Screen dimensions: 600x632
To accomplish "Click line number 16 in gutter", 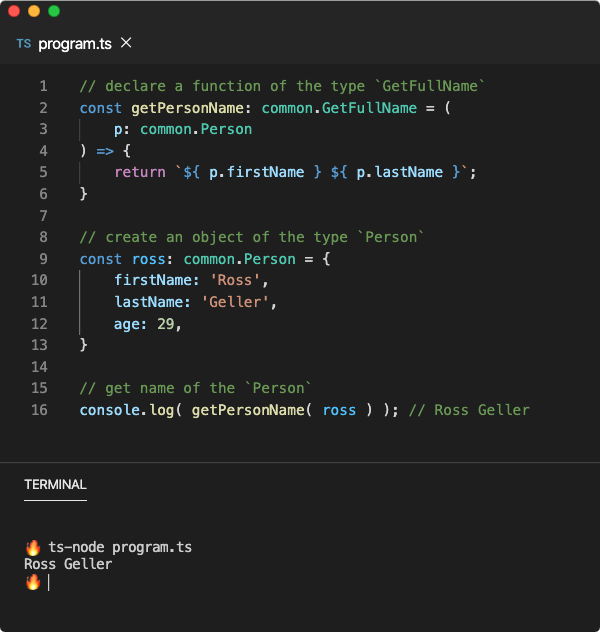I will click(x=39, y=410).
